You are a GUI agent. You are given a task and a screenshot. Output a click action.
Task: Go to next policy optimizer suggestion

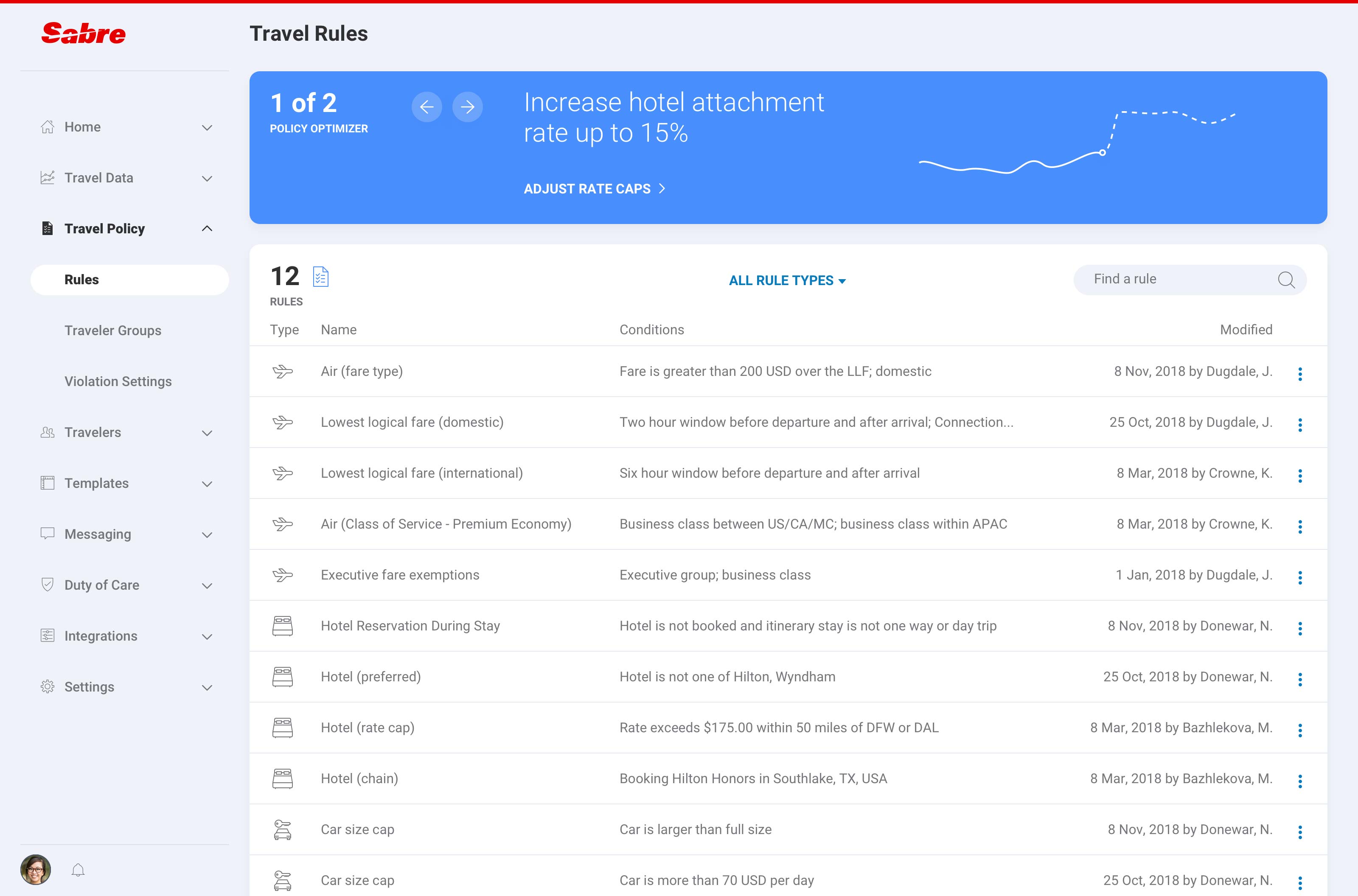click(x=467, y=107)
